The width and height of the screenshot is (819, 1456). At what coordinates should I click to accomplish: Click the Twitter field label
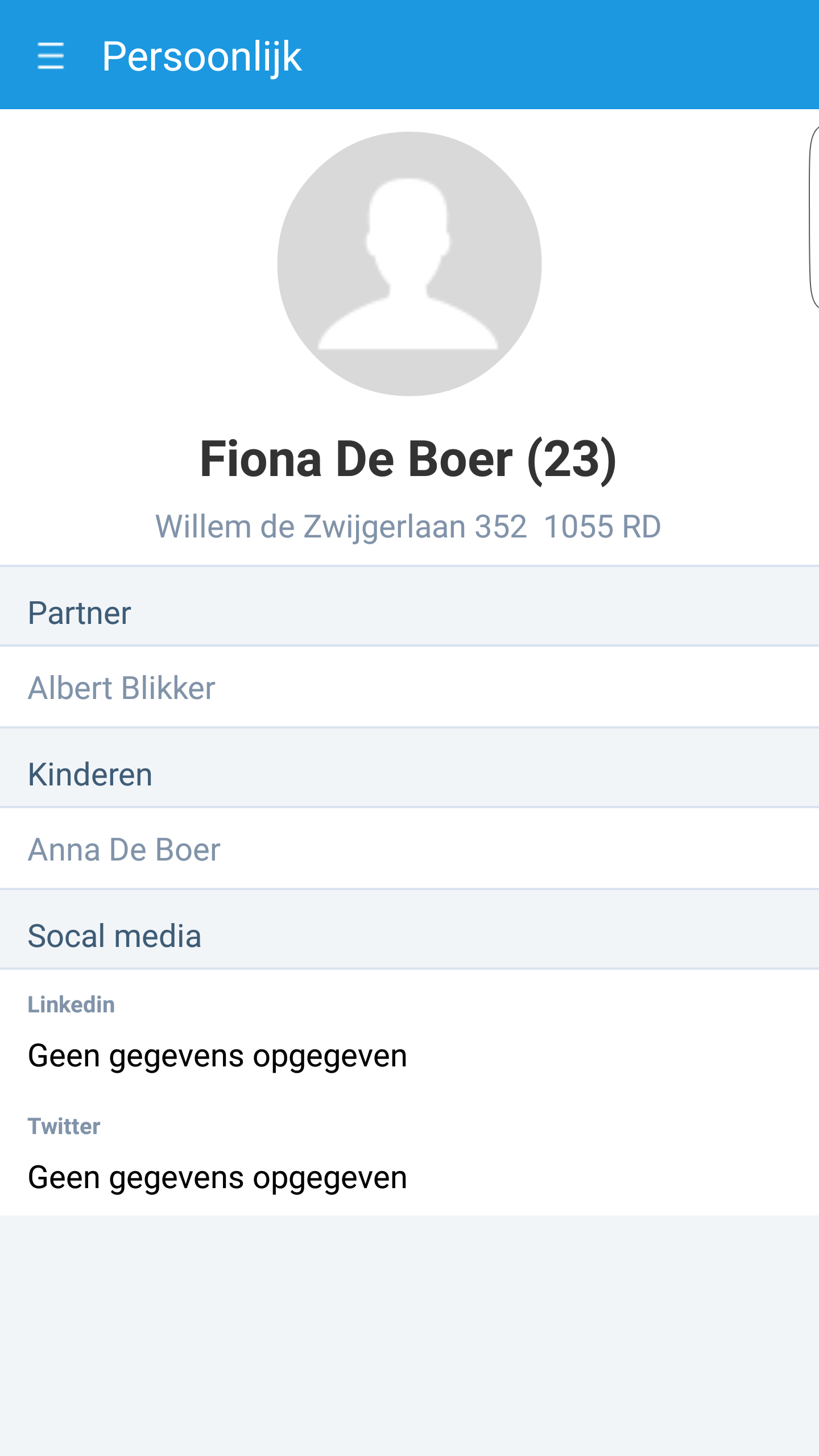point(64,1127)
